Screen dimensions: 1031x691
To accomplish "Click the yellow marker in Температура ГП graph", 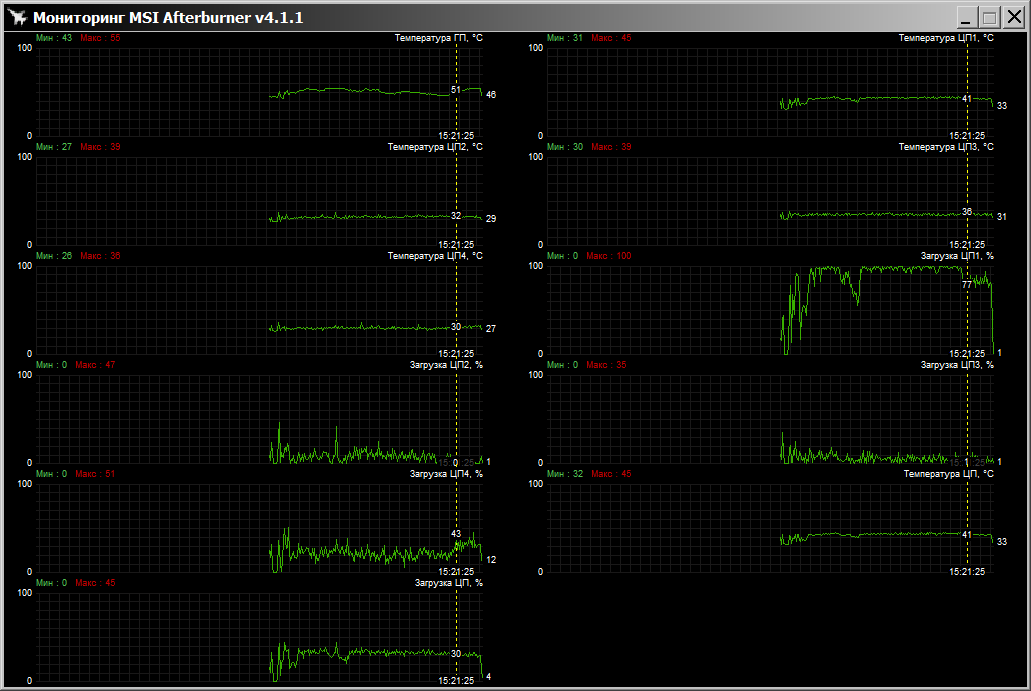I will pos(457,110).
